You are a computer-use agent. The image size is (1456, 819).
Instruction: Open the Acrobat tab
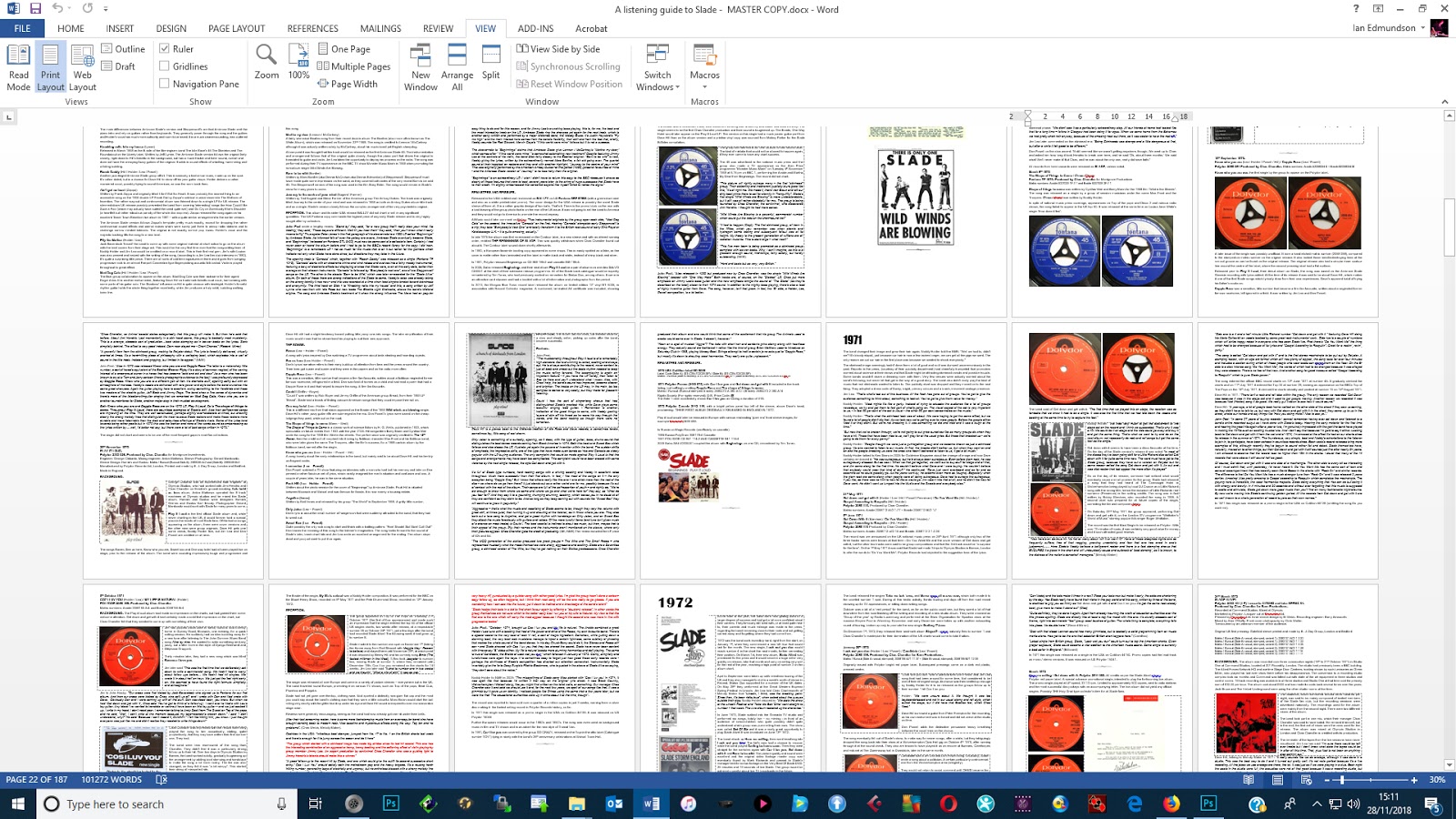591,28
